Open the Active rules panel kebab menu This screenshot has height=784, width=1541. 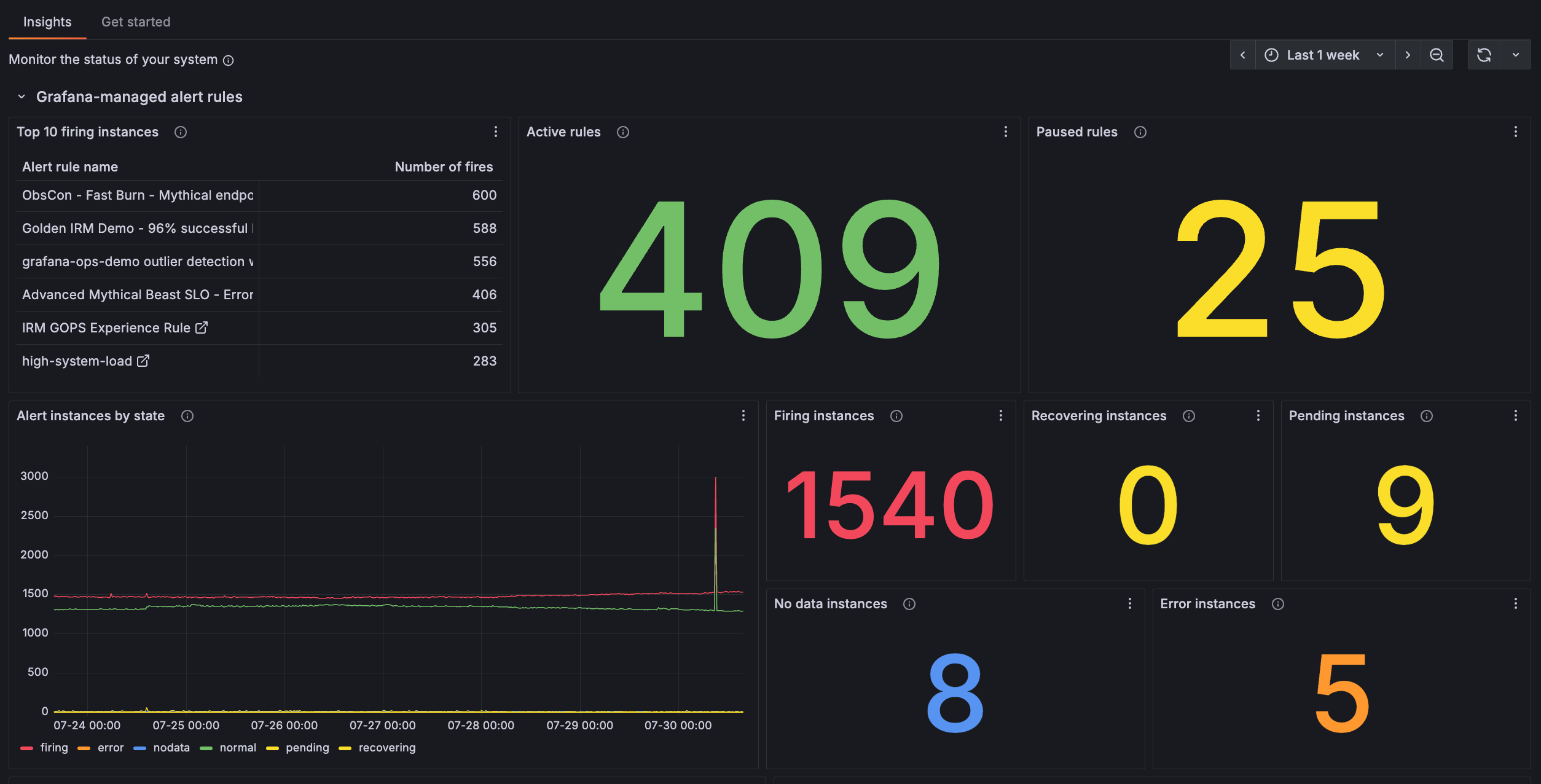tap(1006, 131)
